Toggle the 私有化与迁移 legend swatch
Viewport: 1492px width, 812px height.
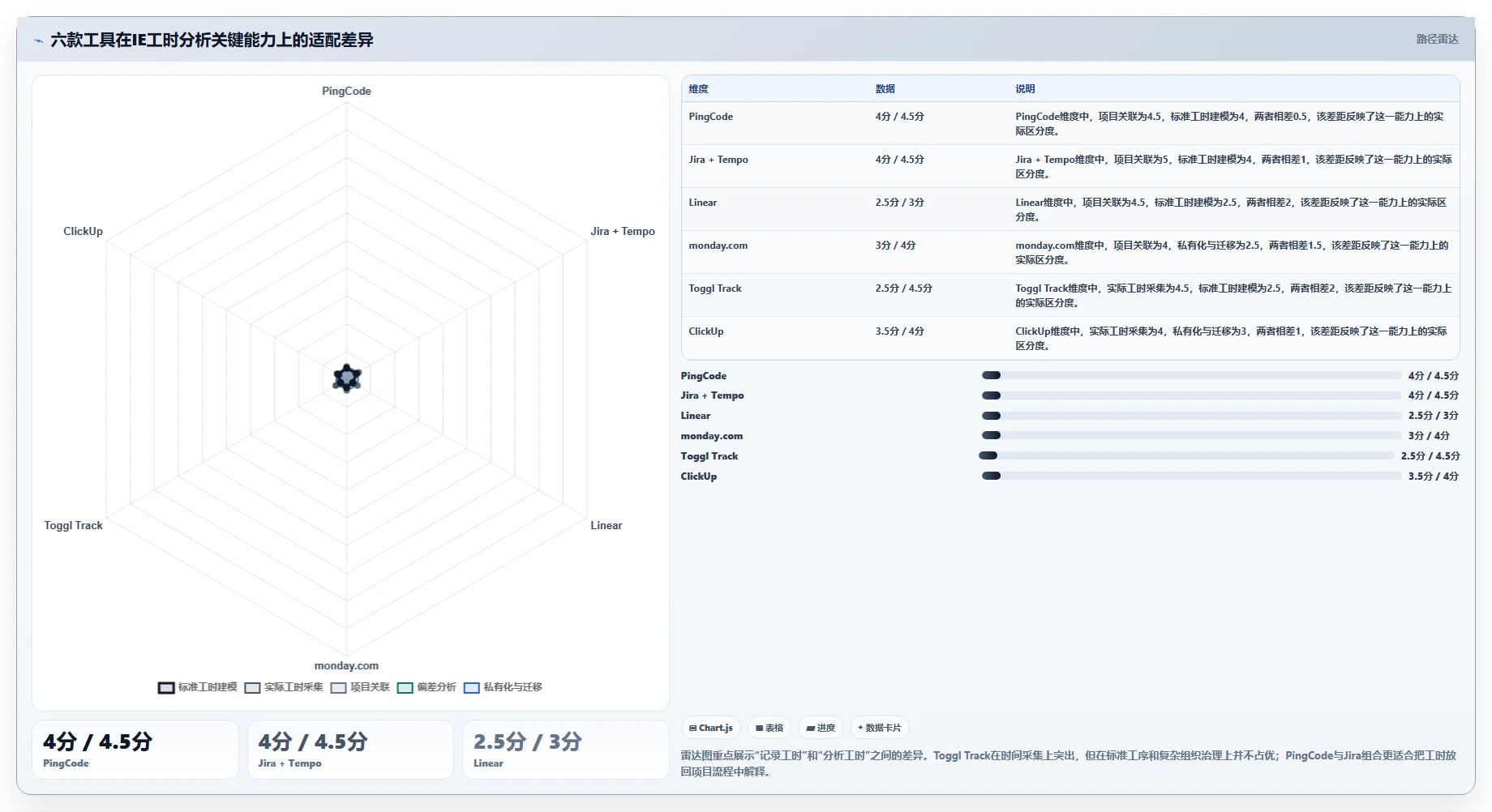[x=472, y=687]
